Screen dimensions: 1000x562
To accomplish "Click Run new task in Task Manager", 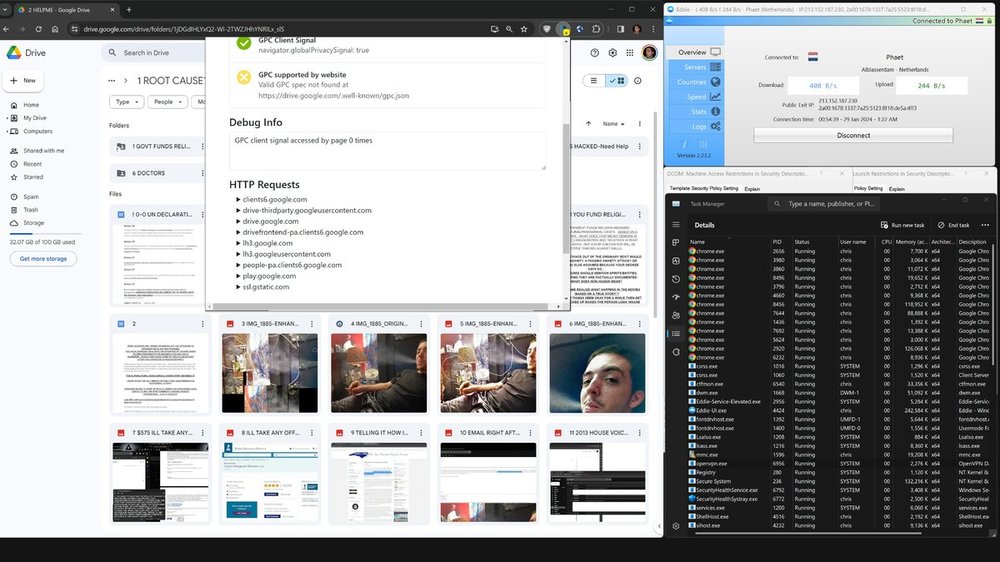I will (902, 225).
